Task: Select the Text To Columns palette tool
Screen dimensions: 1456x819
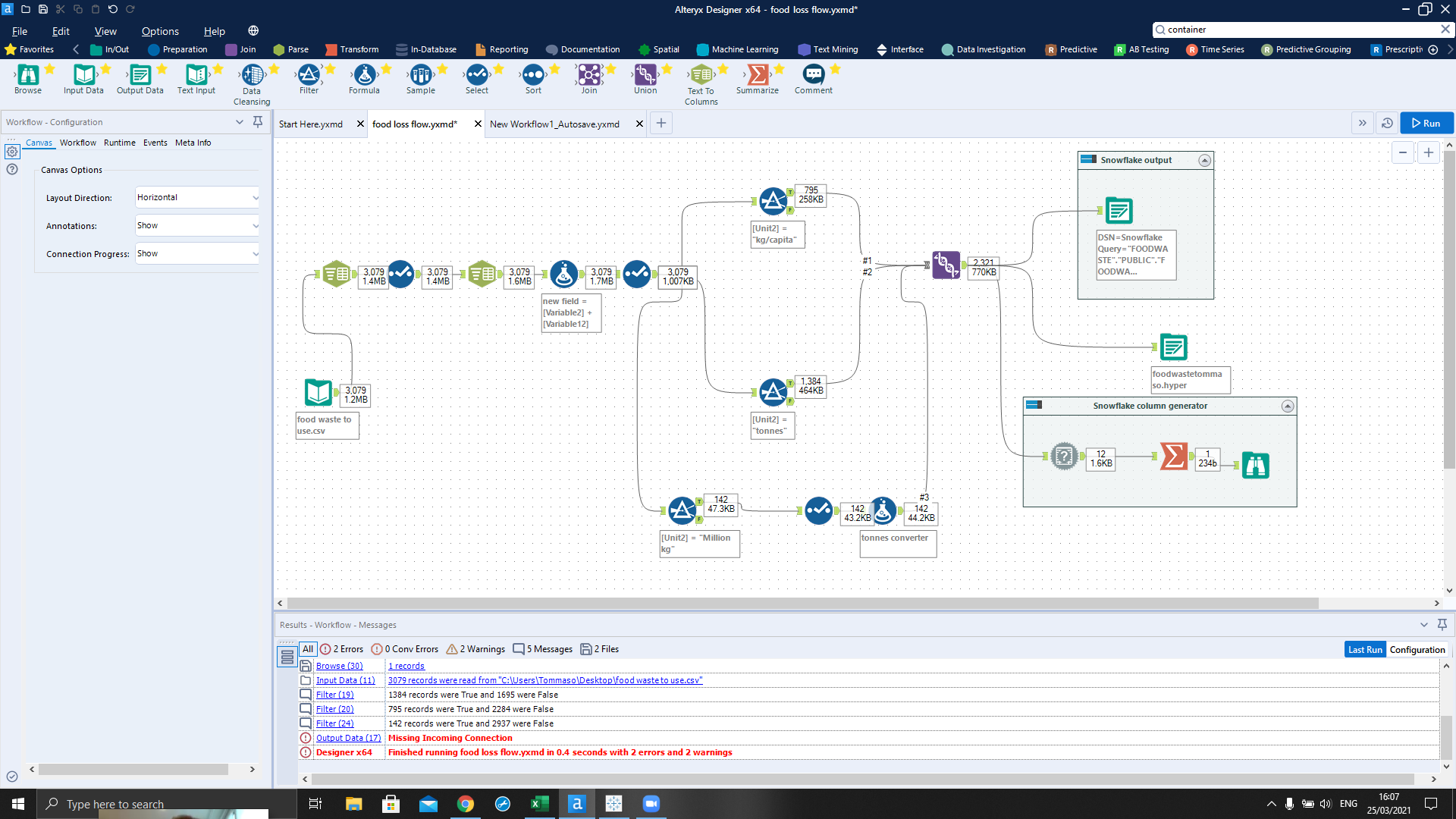Action: (x=701, y=84)
